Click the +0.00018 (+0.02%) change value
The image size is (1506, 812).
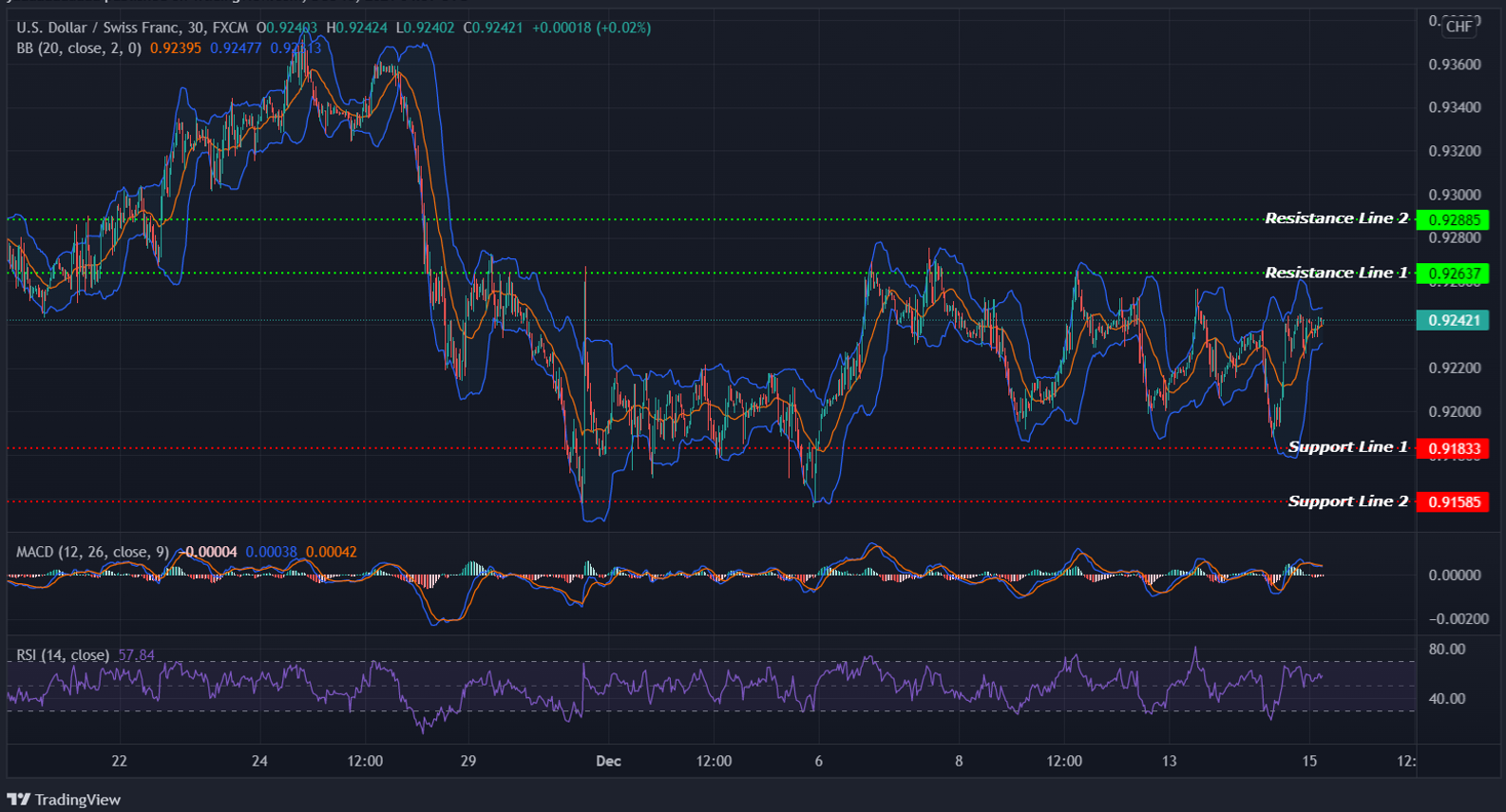click(591, 28)
